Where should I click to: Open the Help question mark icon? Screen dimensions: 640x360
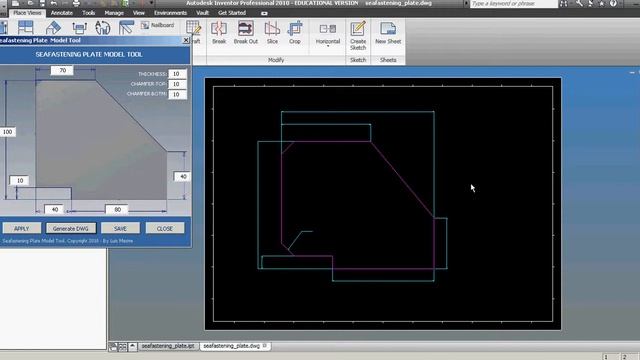[613, 4]
